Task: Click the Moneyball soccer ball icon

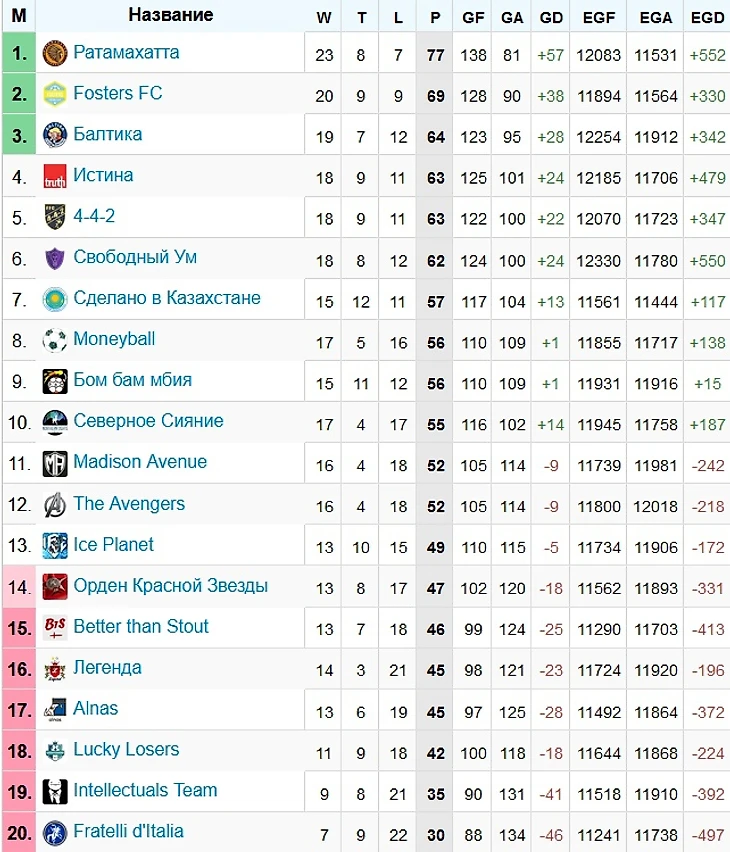Action: pos(55,340)
